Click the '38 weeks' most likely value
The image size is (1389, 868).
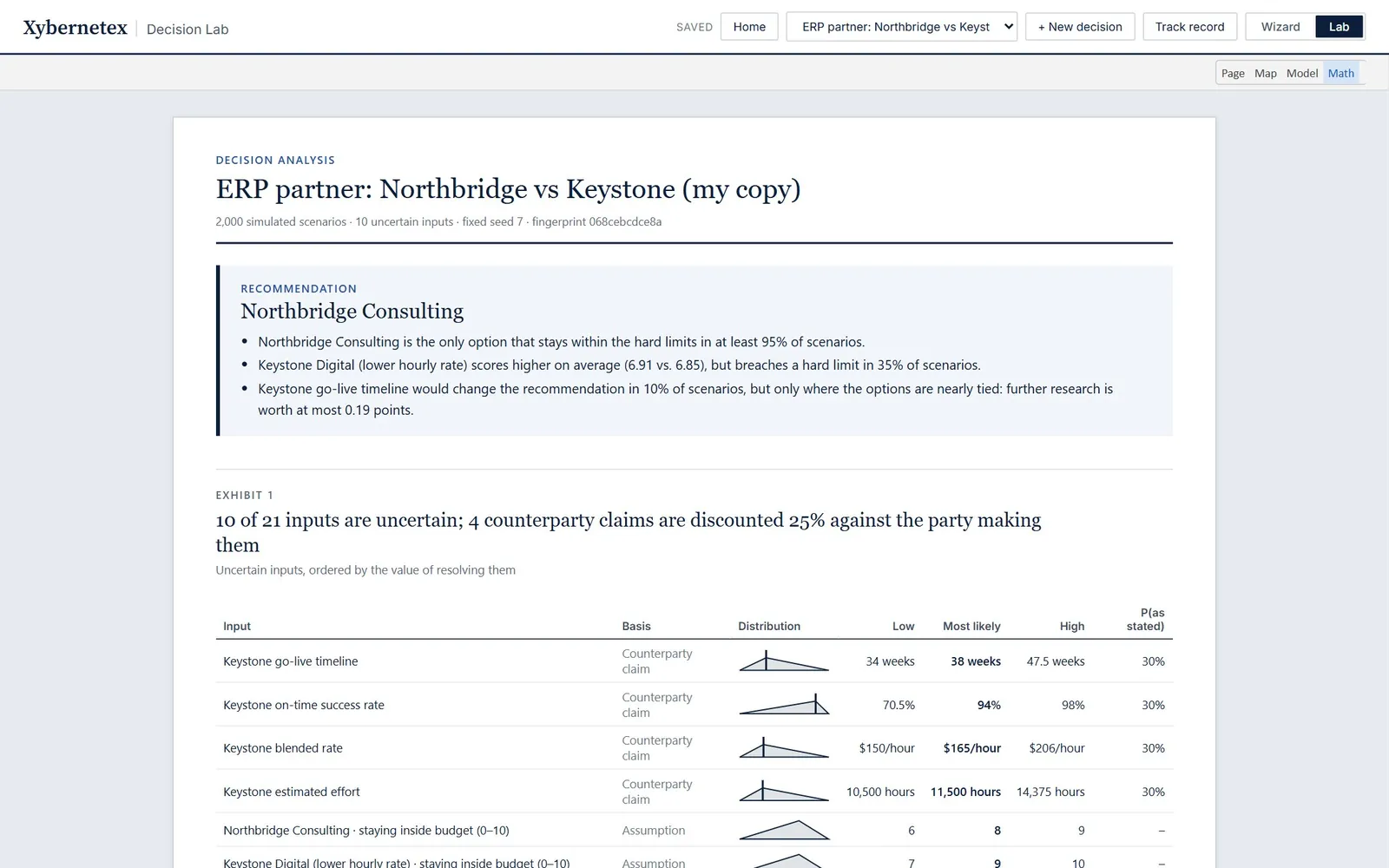[975, 661]
